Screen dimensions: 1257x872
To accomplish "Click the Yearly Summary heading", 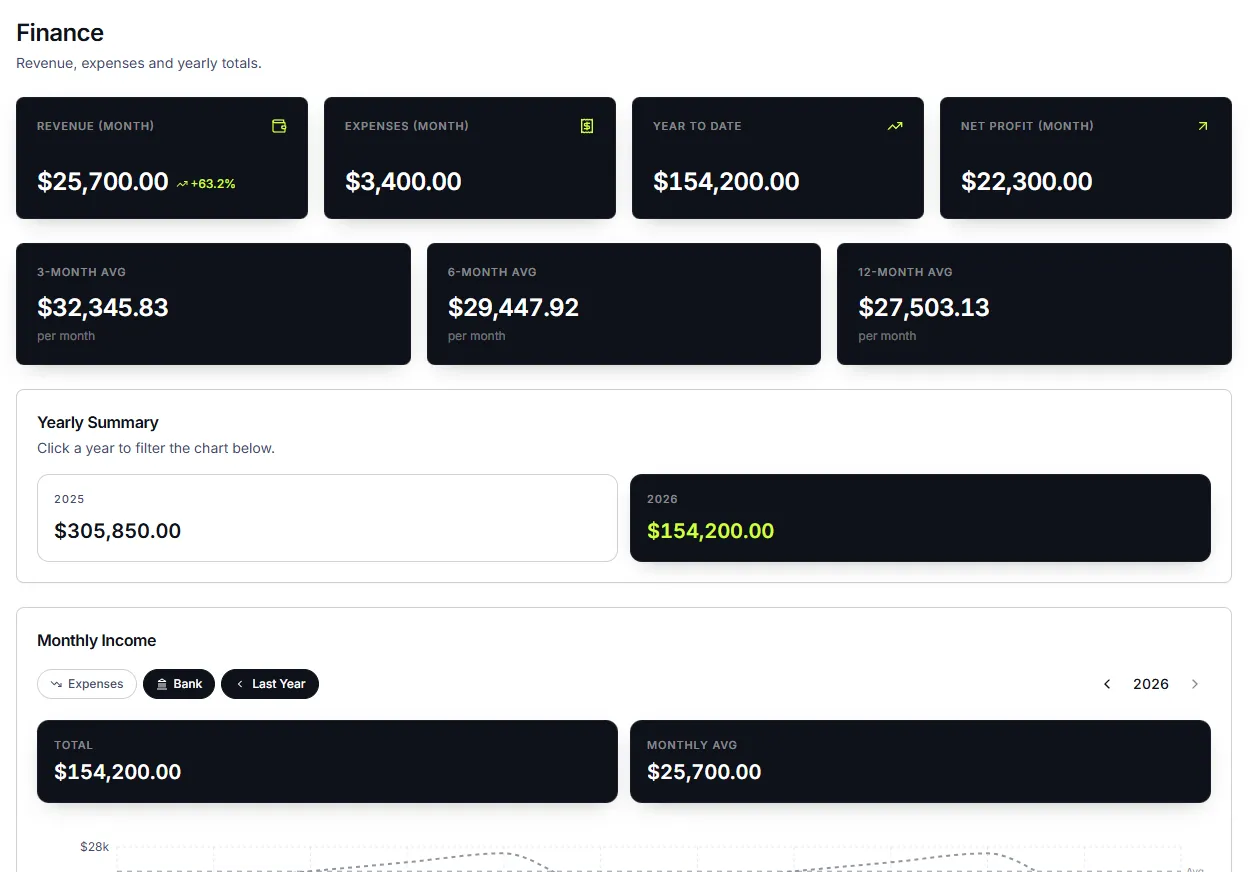I will pyautogui.click(x=98, y=422).
